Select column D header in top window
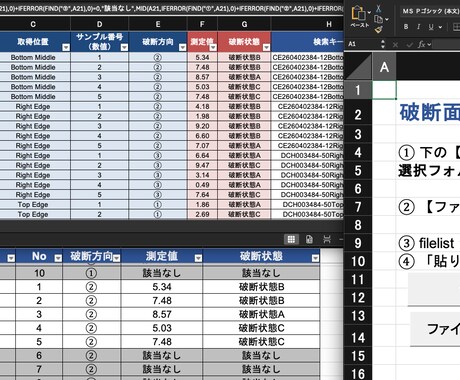 (99, 24)
